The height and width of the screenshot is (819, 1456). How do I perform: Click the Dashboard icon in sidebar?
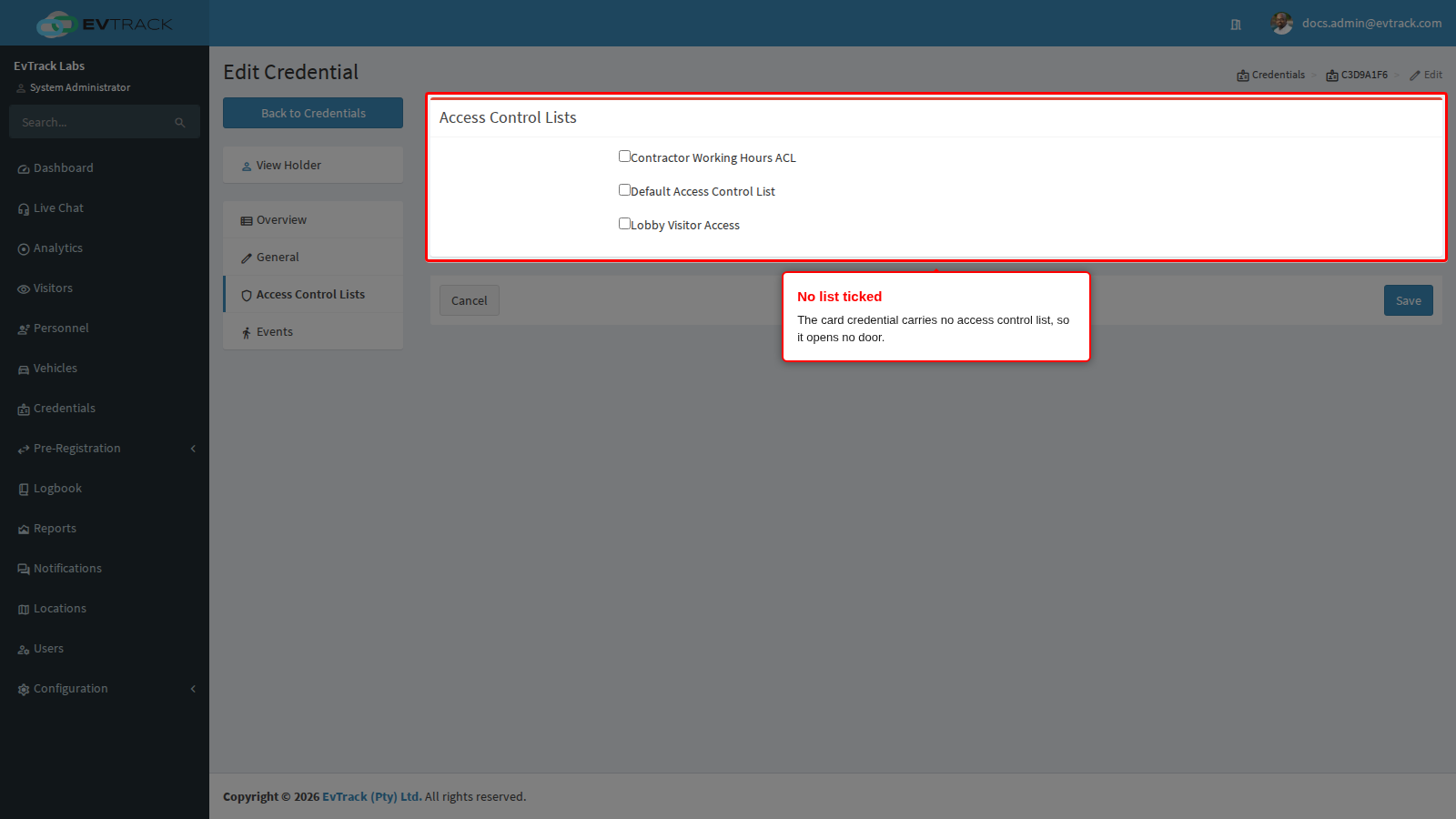point(24,169)
